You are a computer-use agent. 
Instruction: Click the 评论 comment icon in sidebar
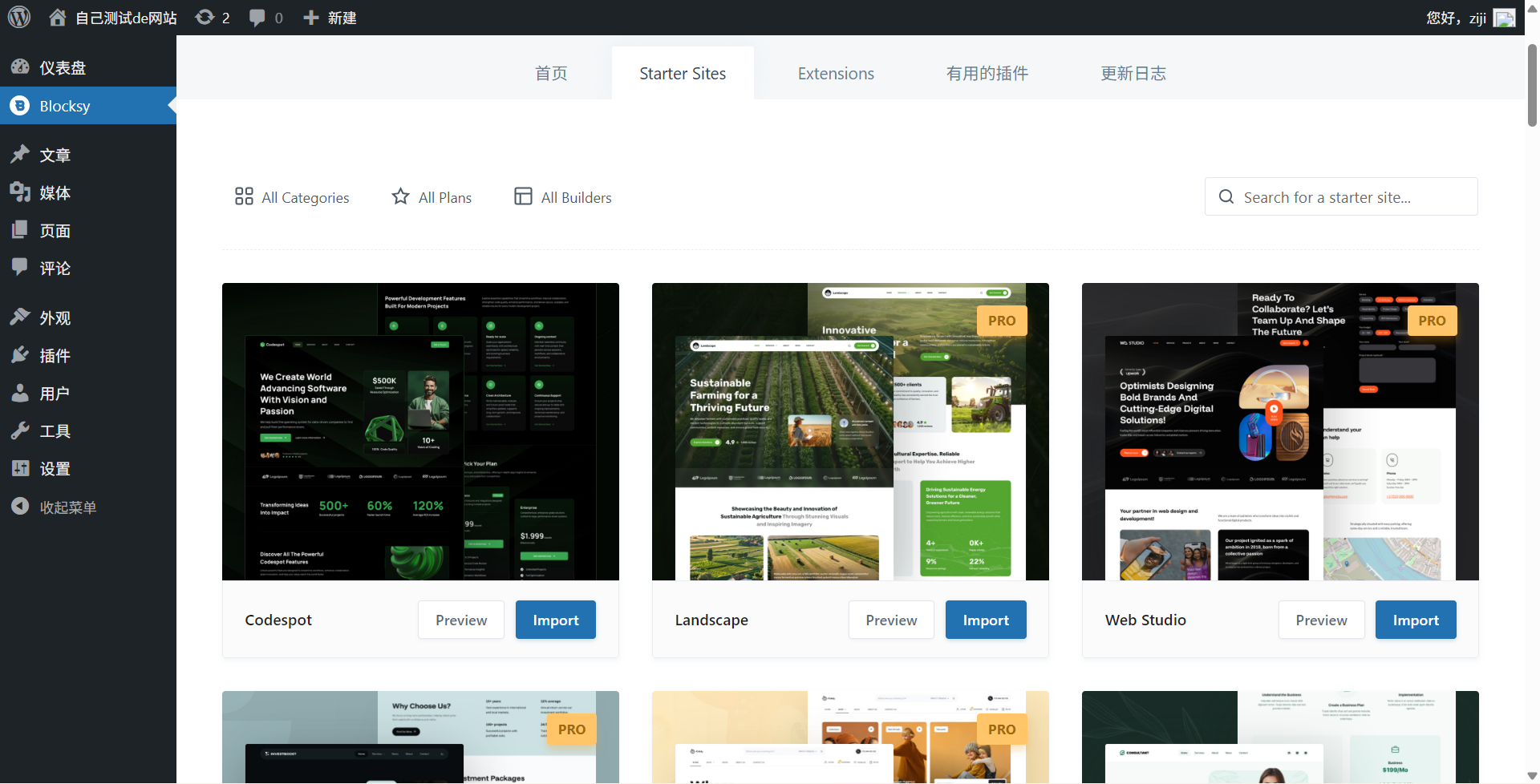pos(20,267)
